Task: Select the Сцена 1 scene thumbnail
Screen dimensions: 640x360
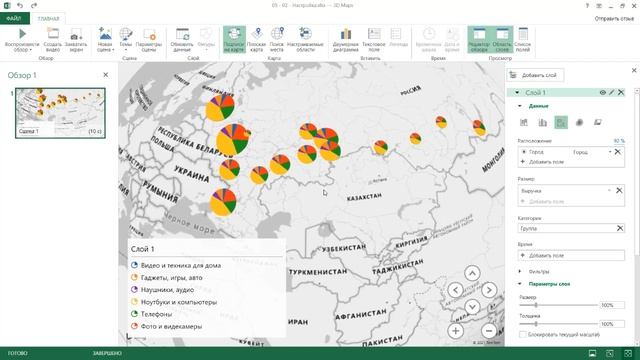Action: 60,113
